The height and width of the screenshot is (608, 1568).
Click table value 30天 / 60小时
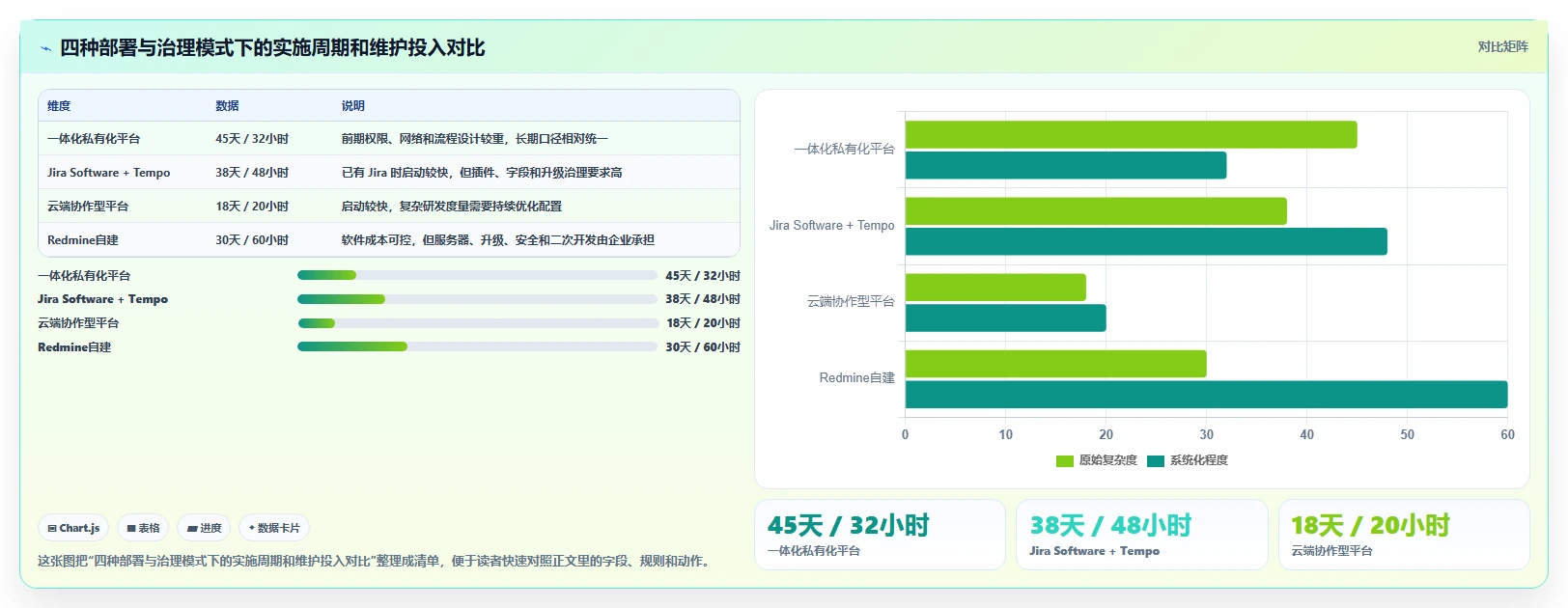tap(252, 240)
